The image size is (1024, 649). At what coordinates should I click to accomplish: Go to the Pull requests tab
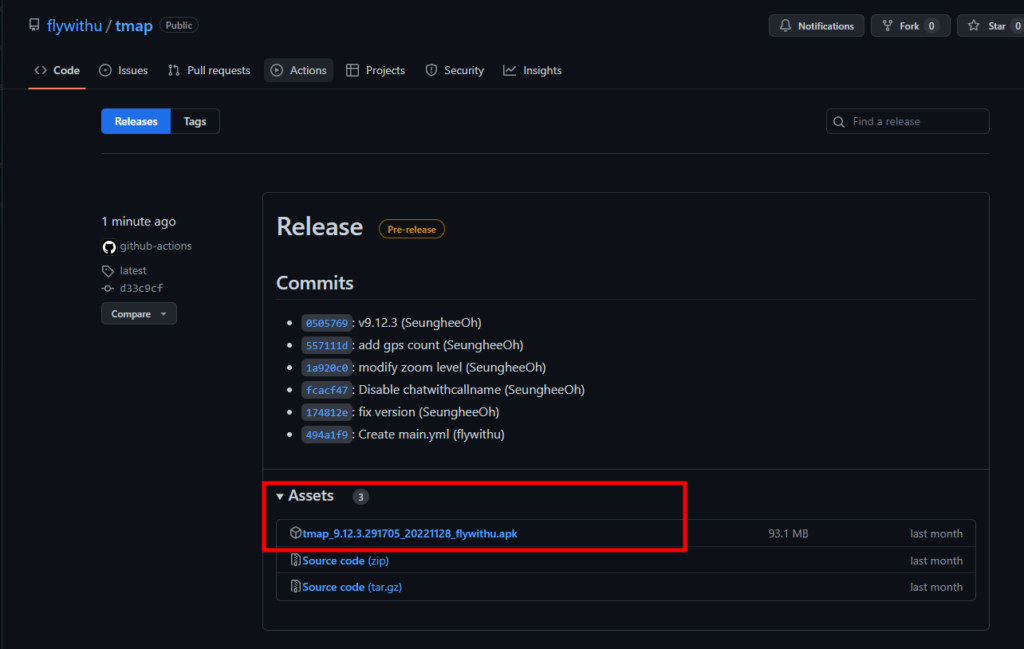click(209, 71)
